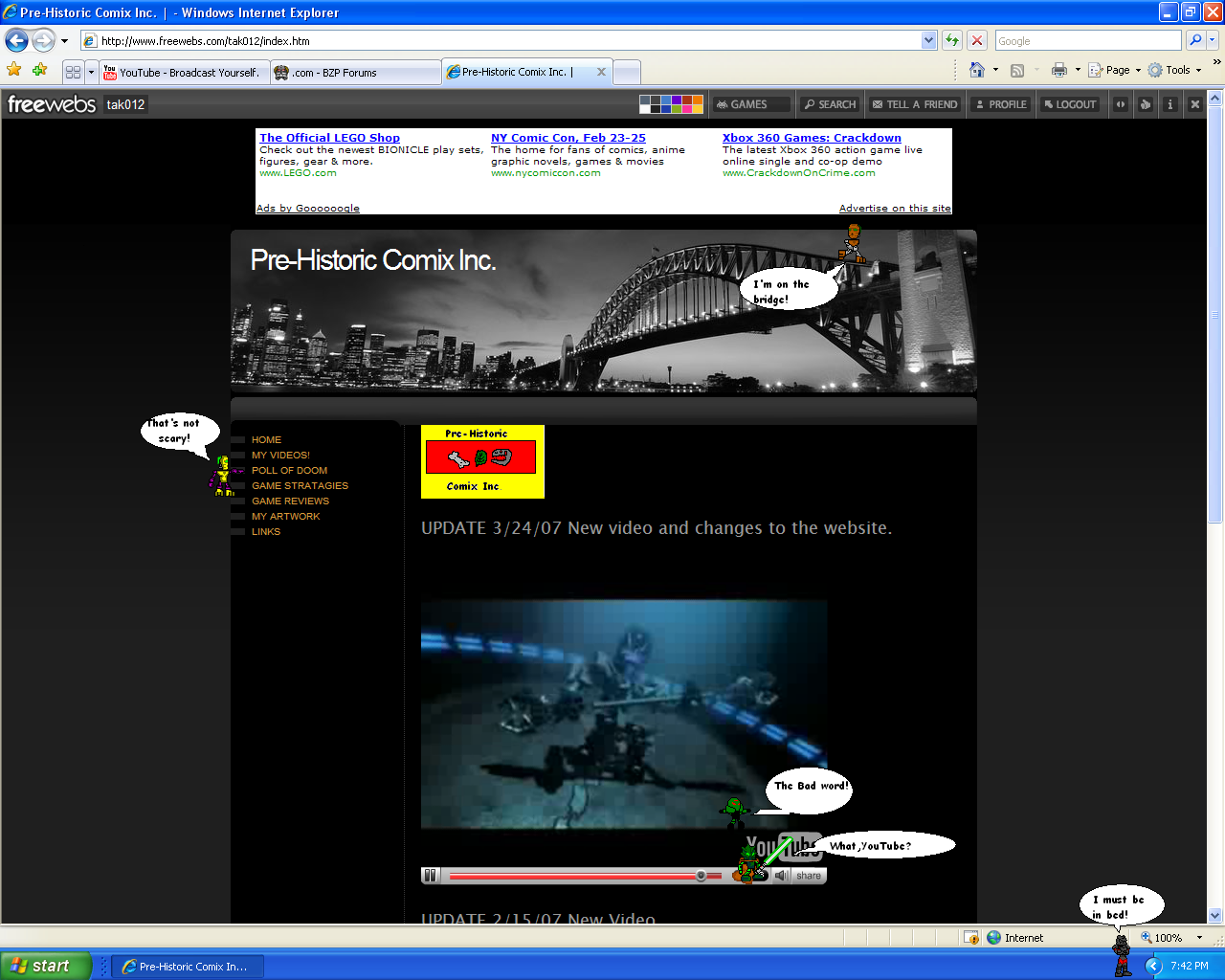This screenshot has height=980, width=1225.
Task: Stop loading with the red X button
Action: click(x=977, y=40)
